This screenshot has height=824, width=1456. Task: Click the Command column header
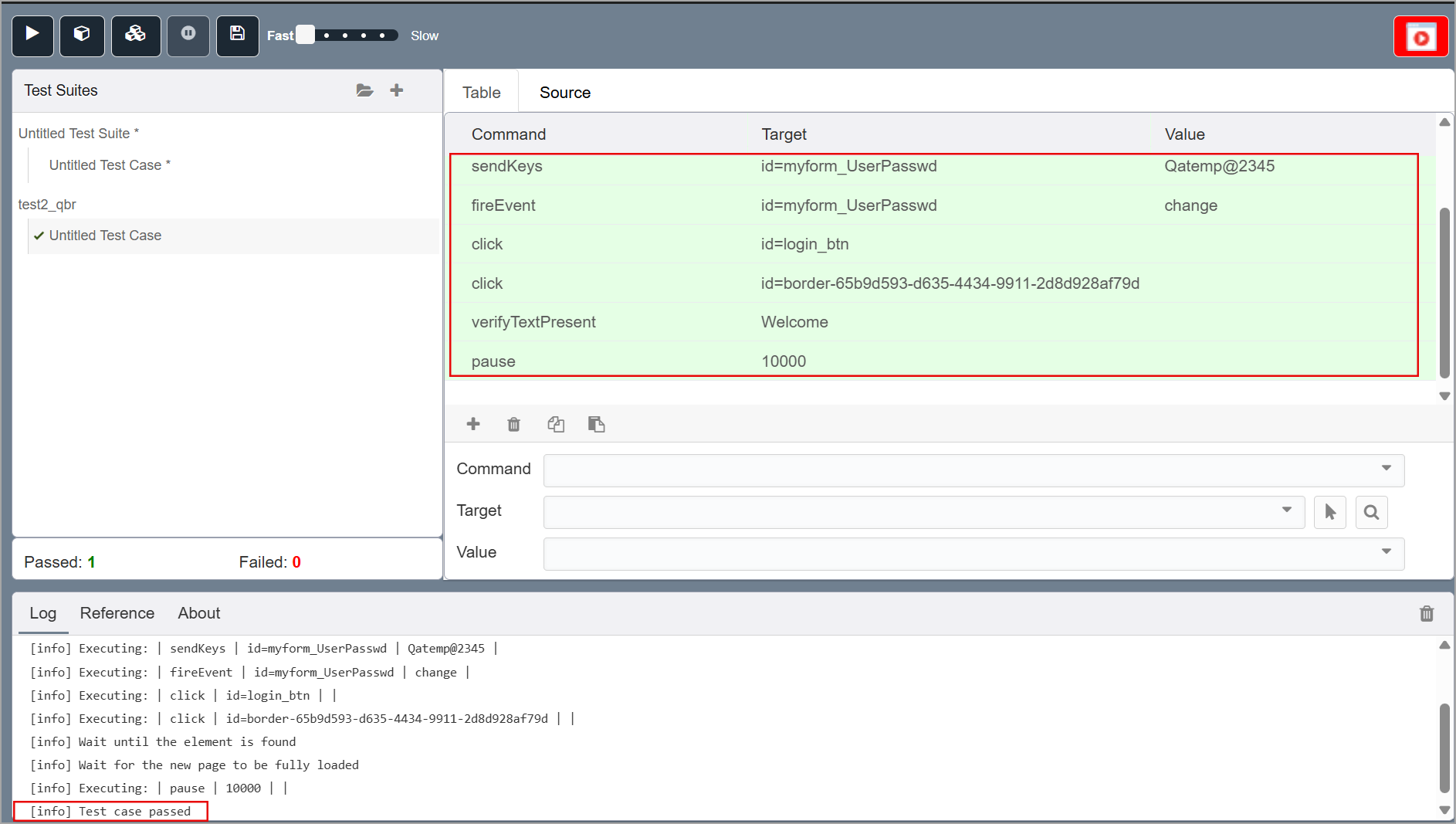509,134
